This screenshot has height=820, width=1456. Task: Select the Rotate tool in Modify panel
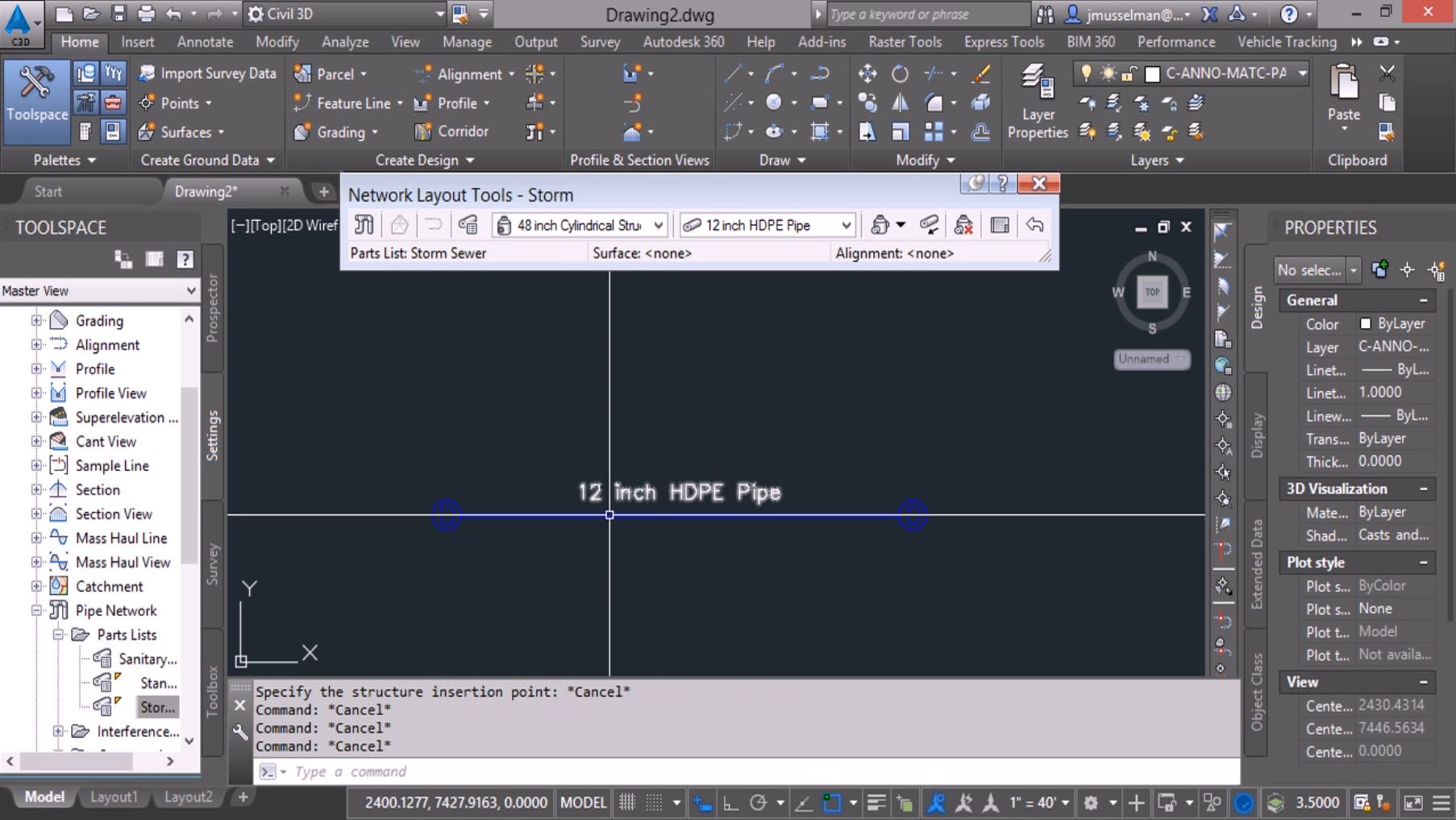[x=900, y=74]
